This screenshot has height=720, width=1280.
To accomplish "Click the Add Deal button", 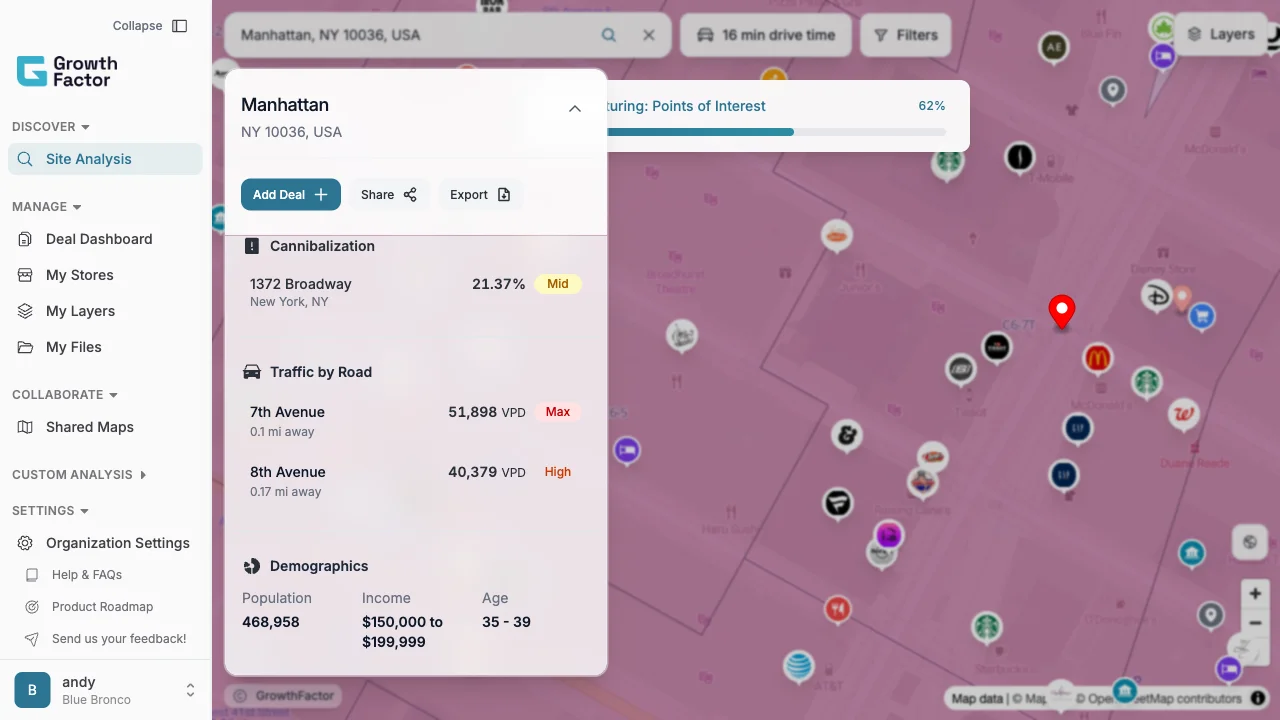I will [290, 194].
